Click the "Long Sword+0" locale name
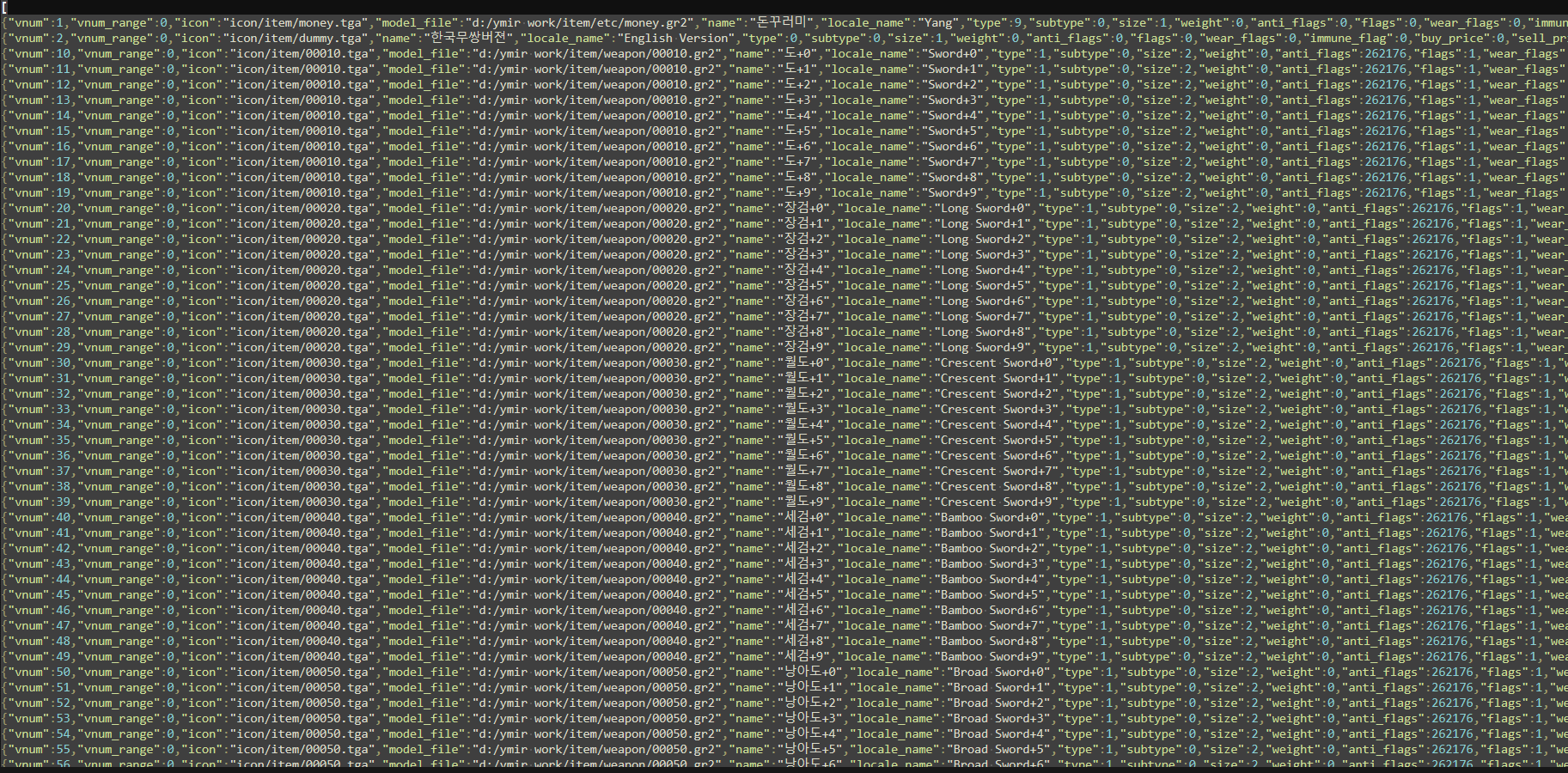Viewport: 1568px width, 773px height. 984,209
